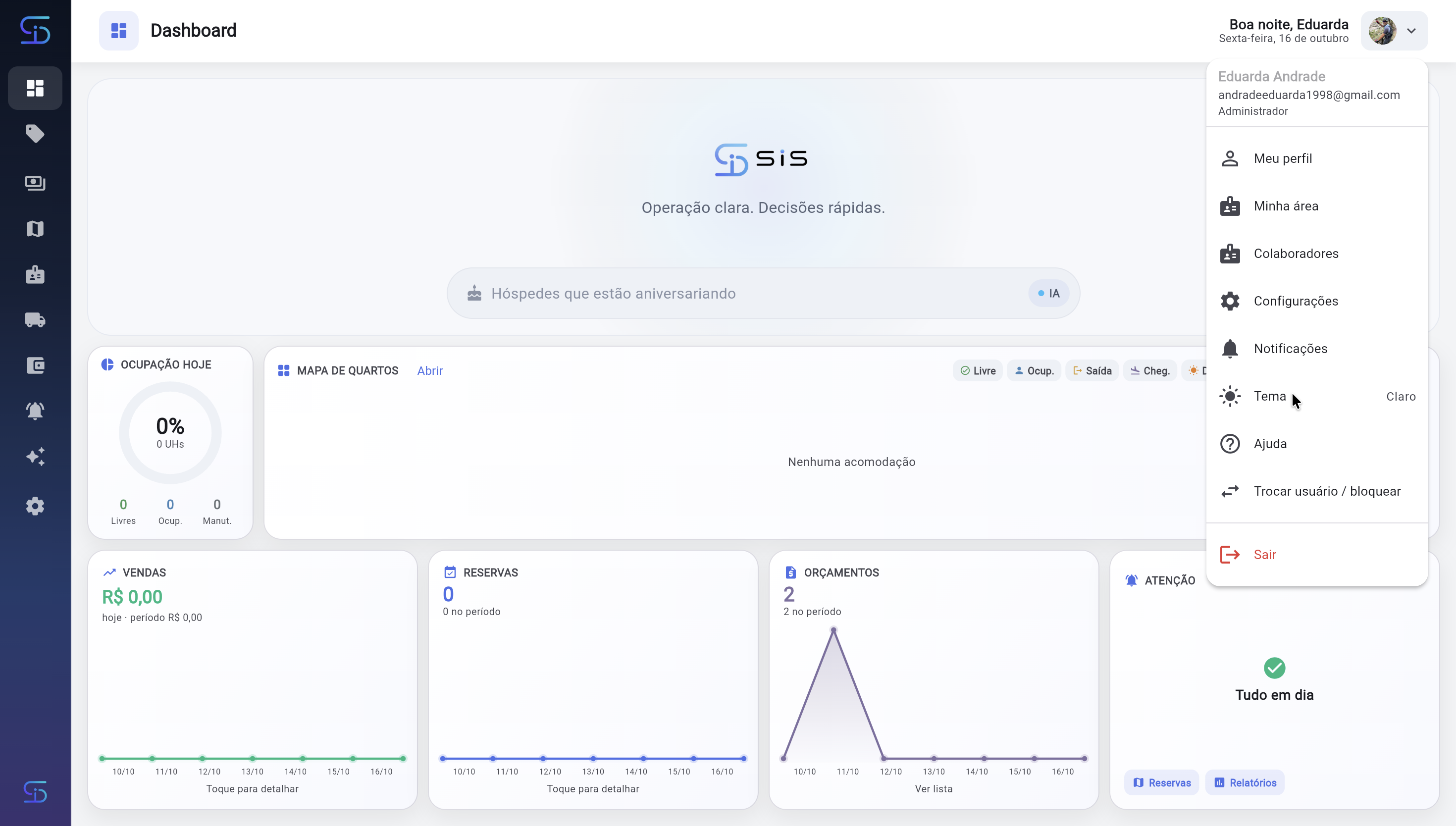The image size is (1456, 826).
Task: Open Colaboradores from user menu
Action: coord(1317,254)
